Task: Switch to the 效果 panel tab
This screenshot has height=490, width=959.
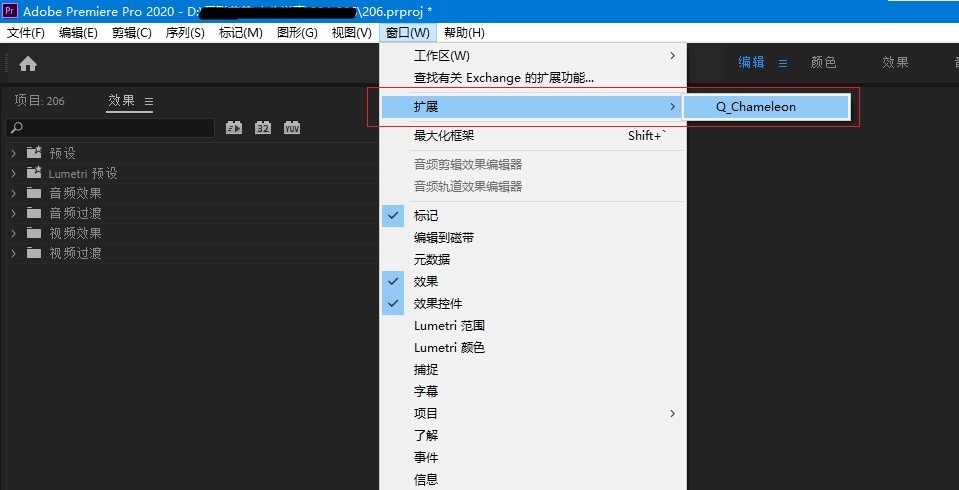Action: (x=121, y=101)
